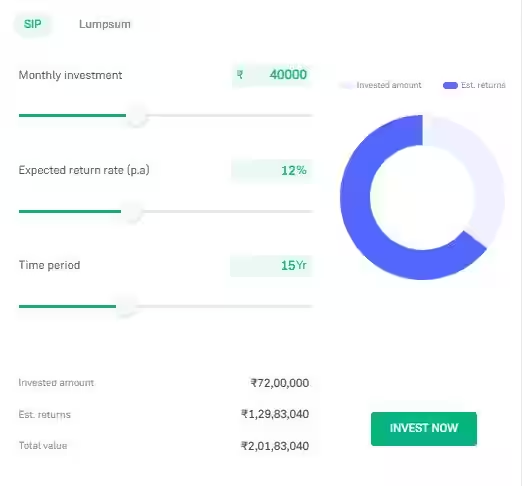Click the light Invested amount donut segment
This screenshot has width=523, height=486.
[488, 187]
